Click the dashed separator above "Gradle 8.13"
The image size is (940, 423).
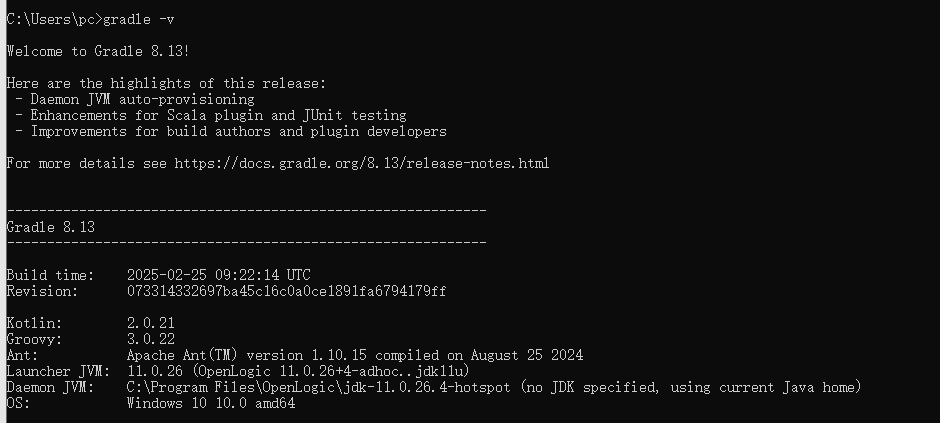coord(246,211)
